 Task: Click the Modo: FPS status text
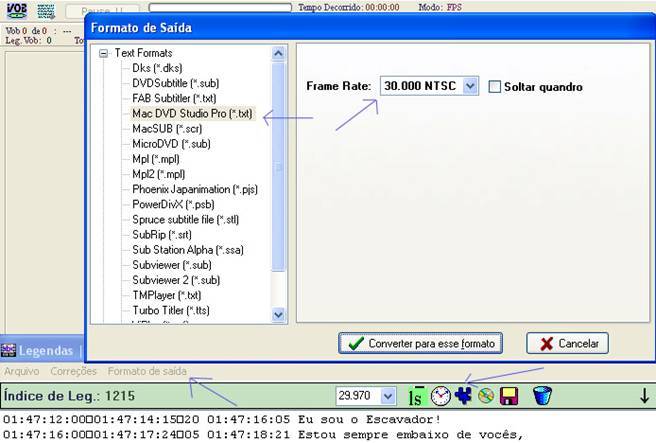(440, 7)
